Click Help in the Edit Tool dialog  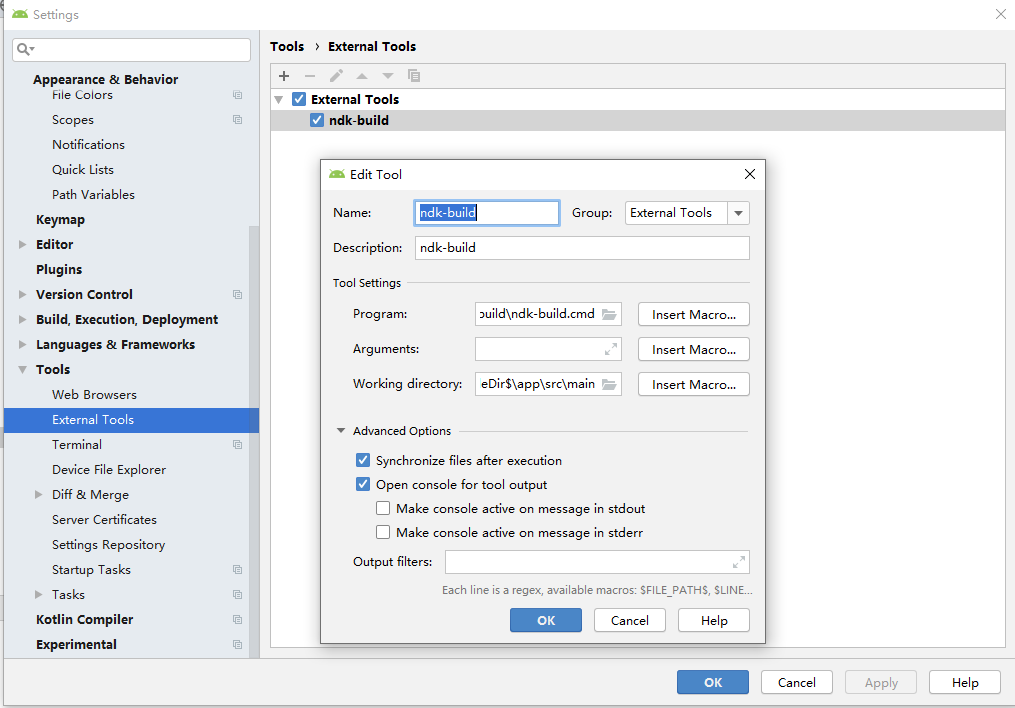[x=714, y=620]
